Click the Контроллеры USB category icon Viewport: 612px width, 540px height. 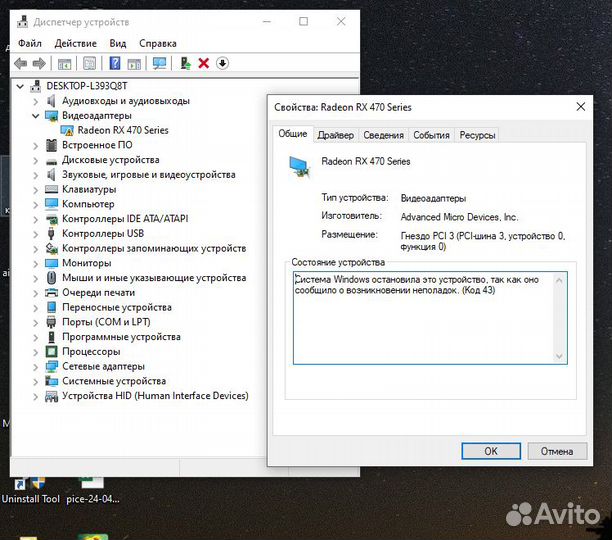(51, 233)
